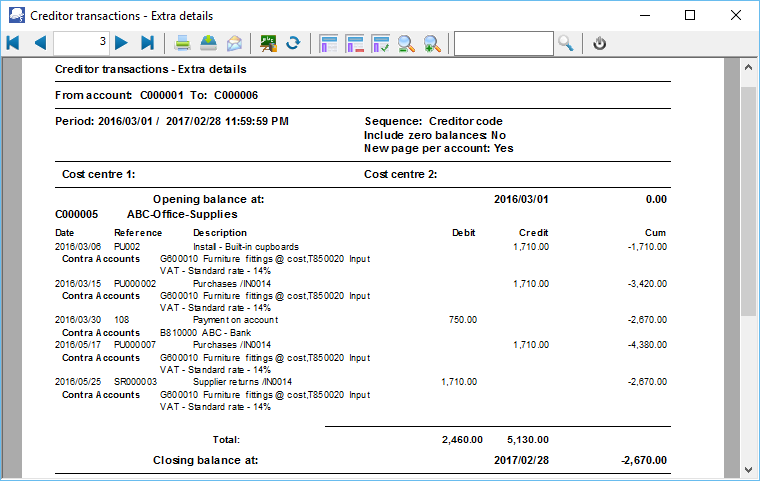Close the preview with the power icon

[600, 43]
